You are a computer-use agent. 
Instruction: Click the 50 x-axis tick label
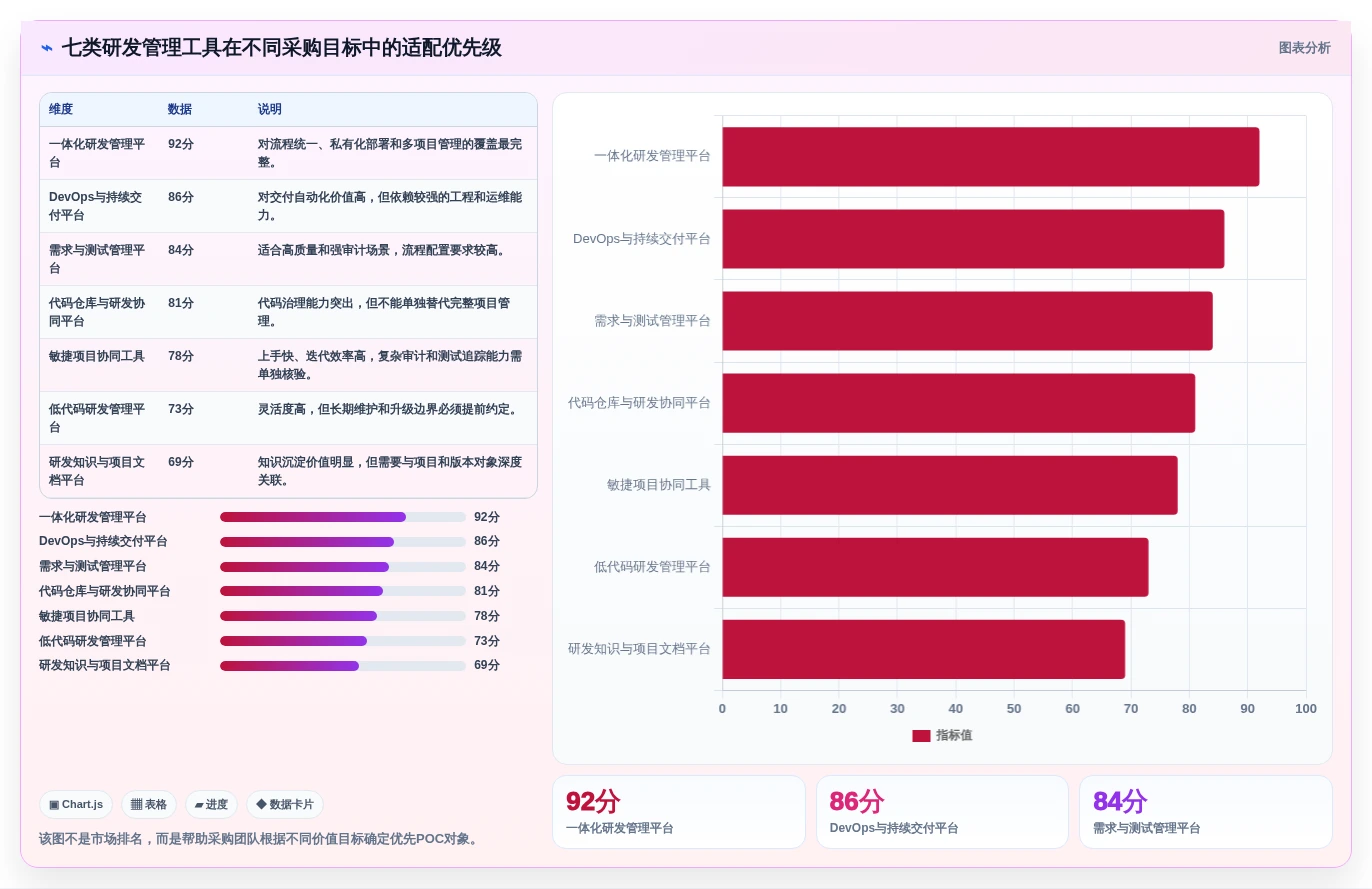(1014, 709)
